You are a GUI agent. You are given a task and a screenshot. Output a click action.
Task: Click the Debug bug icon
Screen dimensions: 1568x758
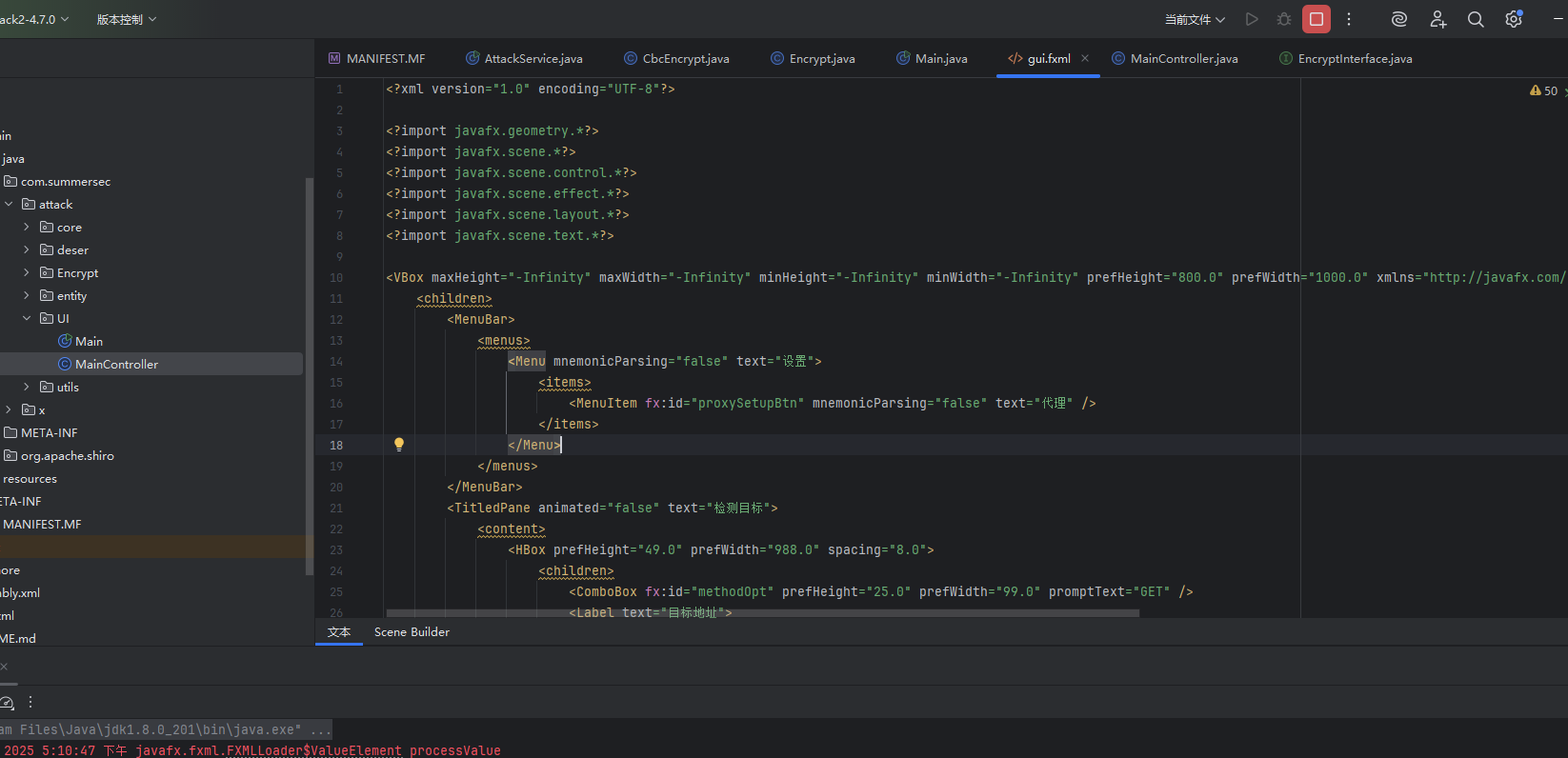1283,19
